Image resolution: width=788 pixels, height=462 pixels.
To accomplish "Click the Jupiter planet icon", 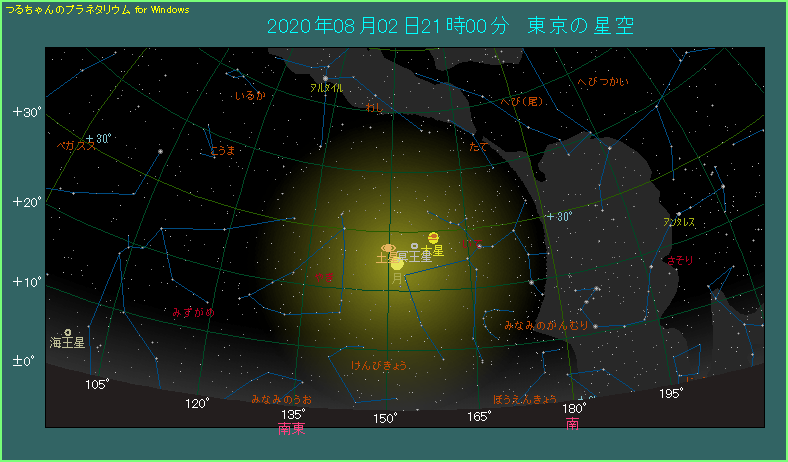I will (x=433, y=237).
